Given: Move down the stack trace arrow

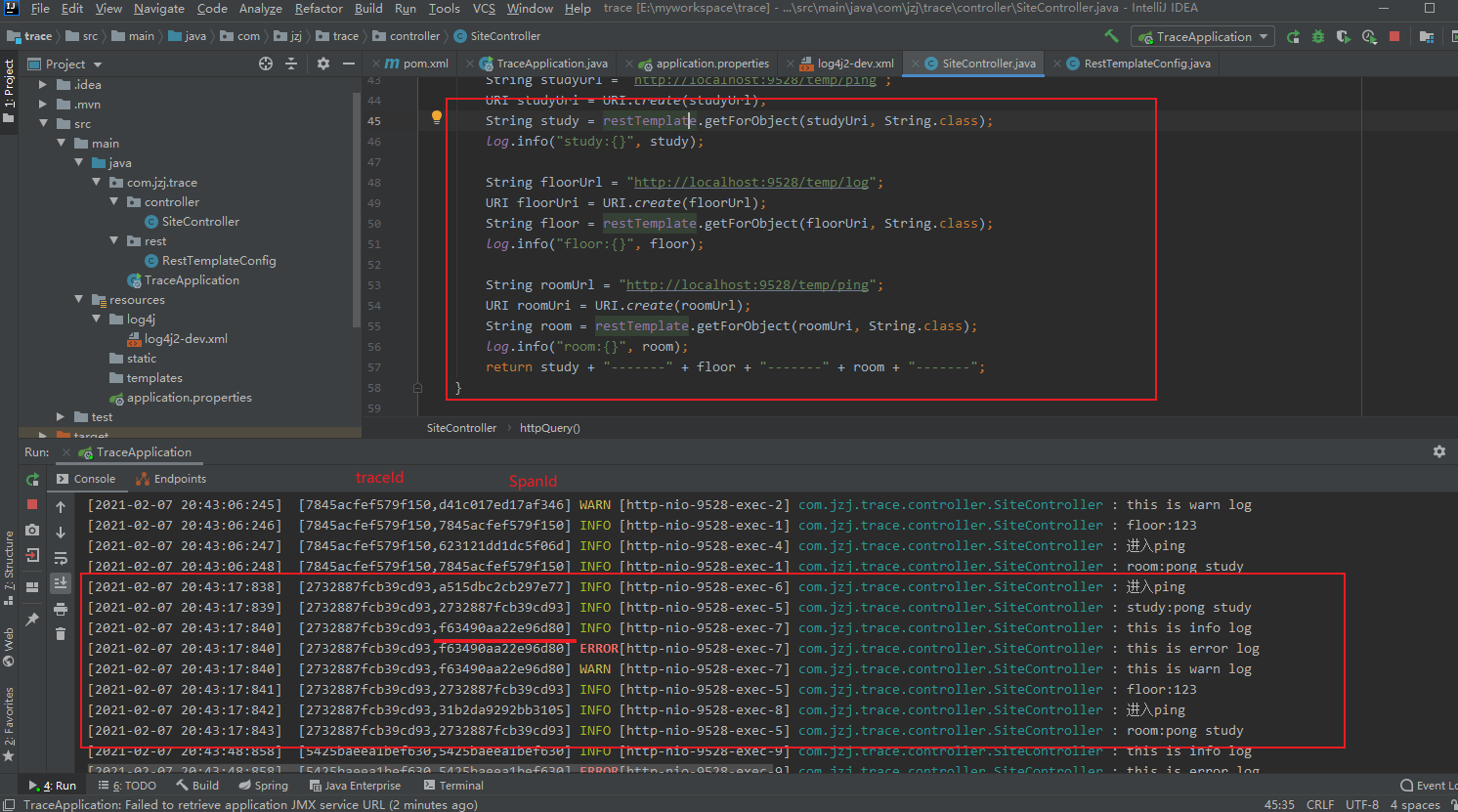Looking at the screenshot, I should tap(61, 533).
